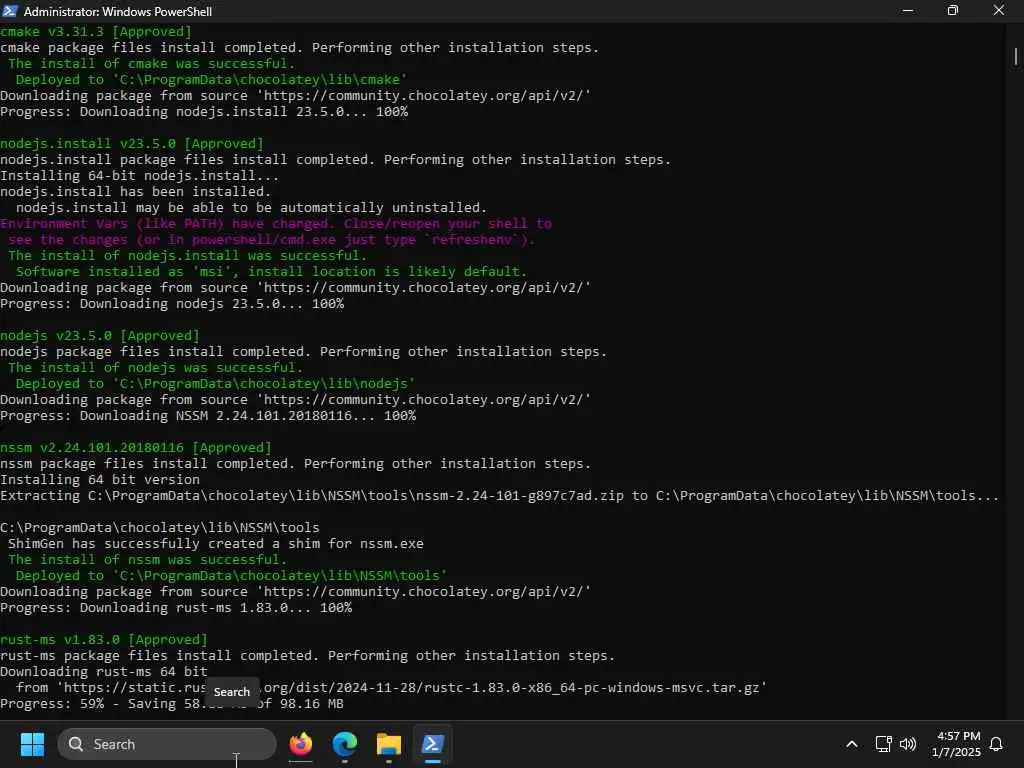Click the text 'cmake v3.31.3 [Approved]'
The height and width of the screenshot is (768, 1024).
click(x=96, y=31)
